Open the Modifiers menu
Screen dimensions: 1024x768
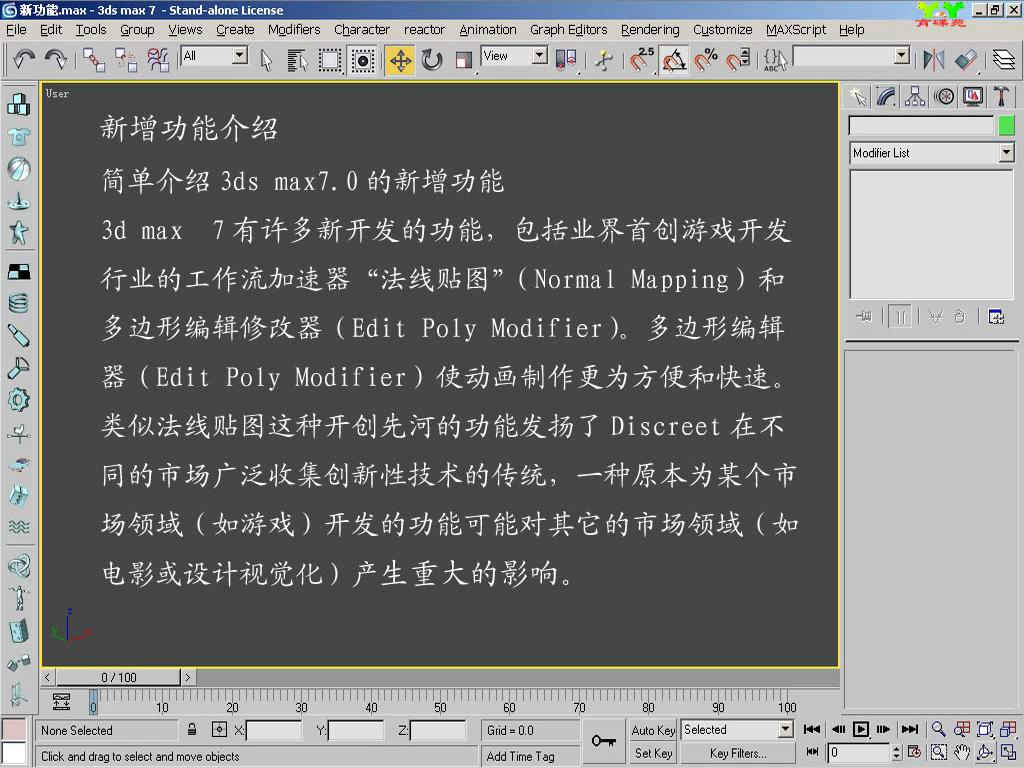click(x=294, y=30)
